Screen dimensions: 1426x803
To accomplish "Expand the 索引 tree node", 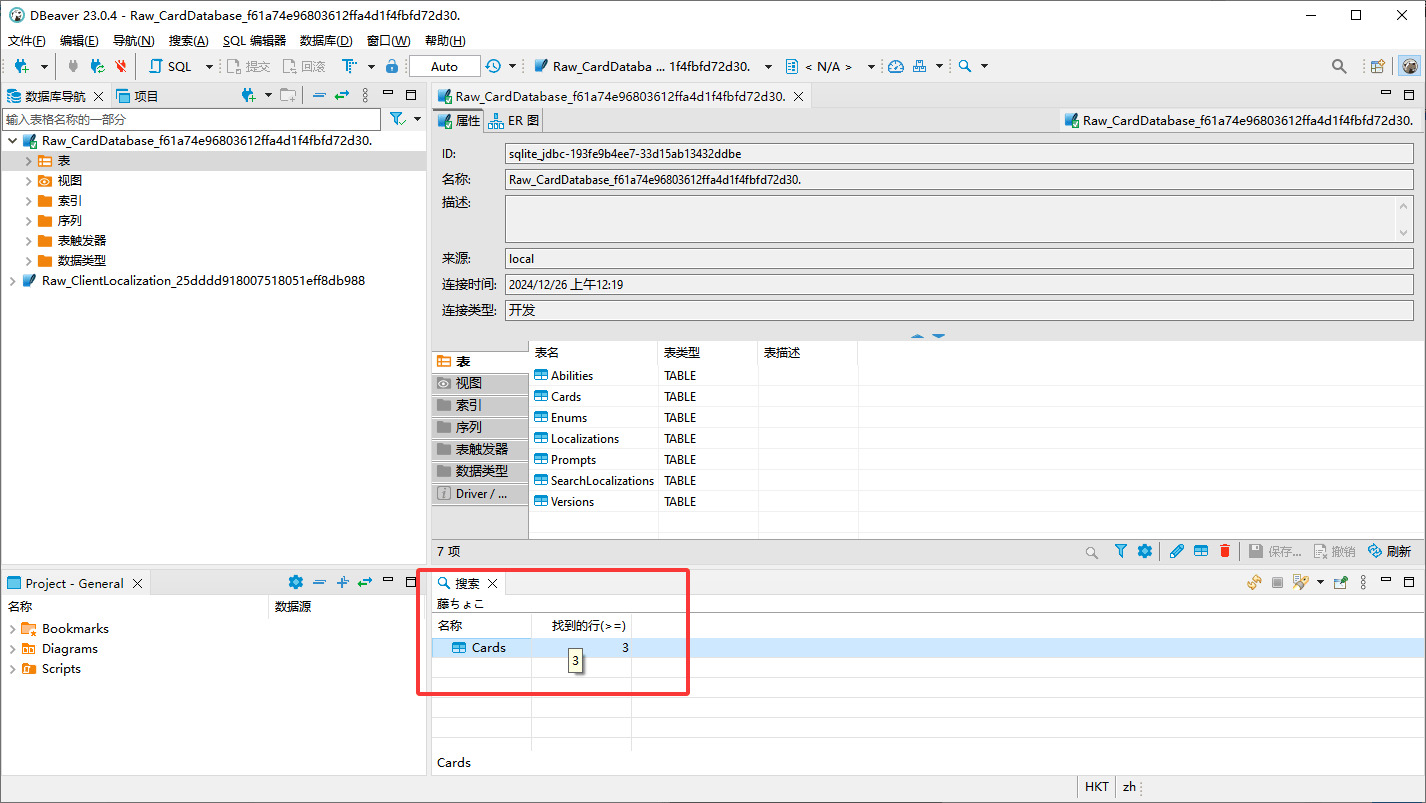I will (x=29, y=201).
